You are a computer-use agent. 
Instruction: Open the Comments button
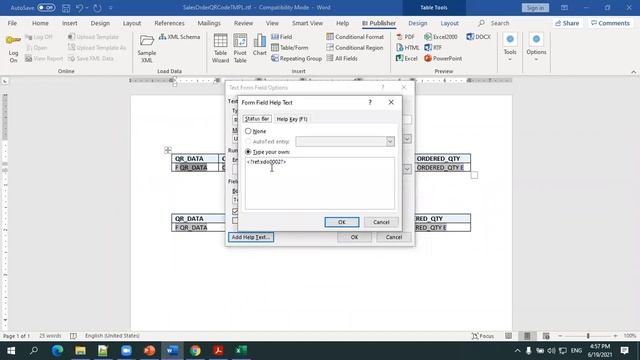tap(611, 23)
